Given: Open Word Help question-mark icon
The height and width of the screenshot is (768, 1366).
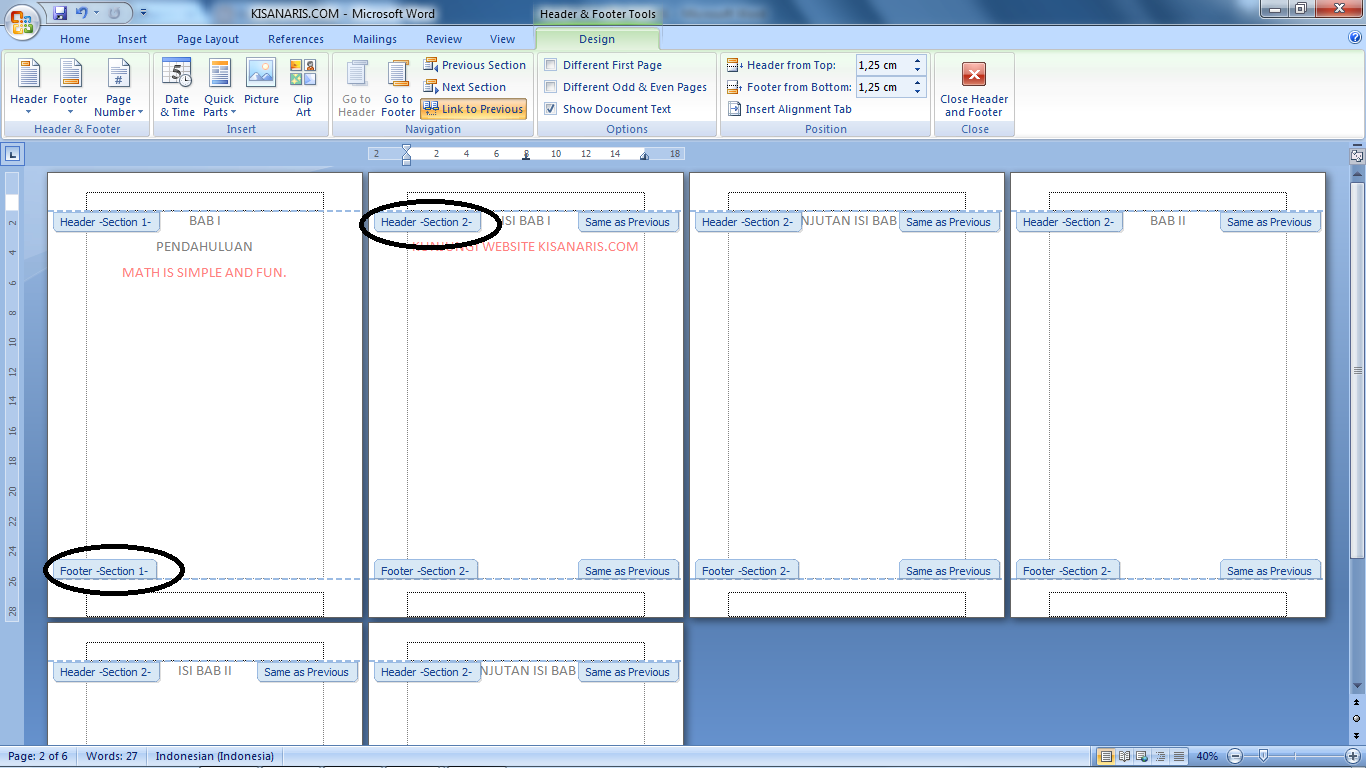Looking at the screenshot, I should pos(1355,38).
